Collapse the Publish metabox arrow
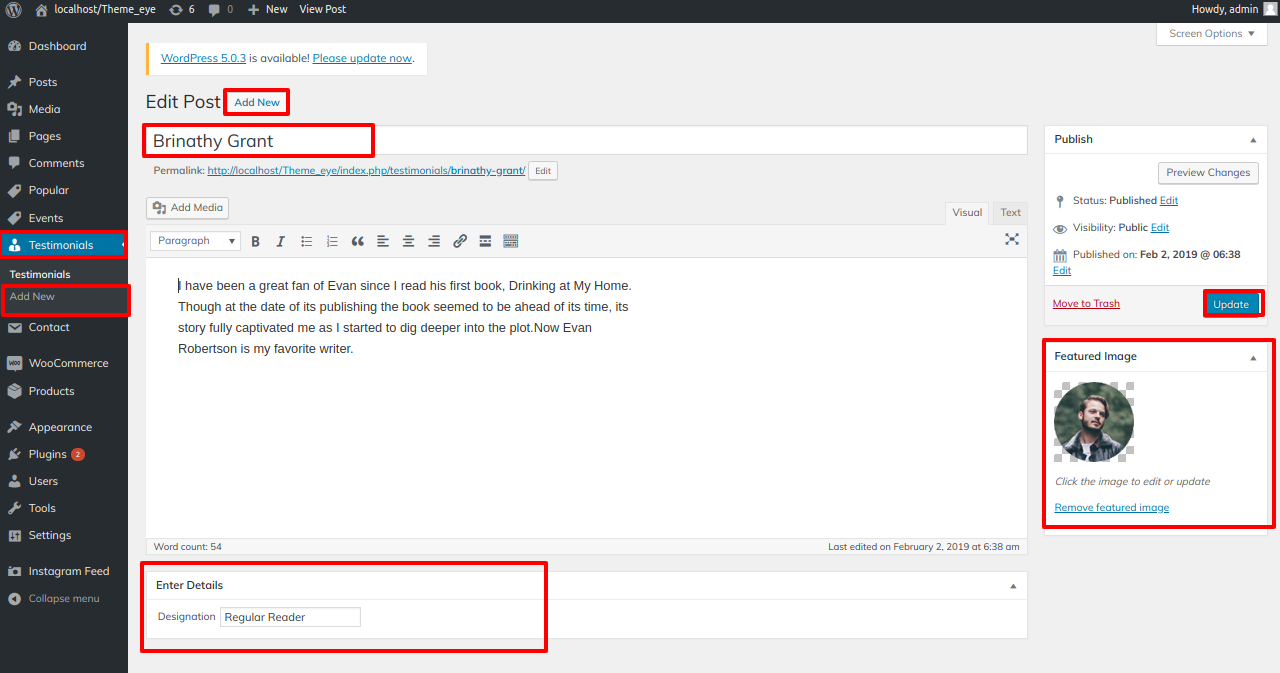This screenshot has width=1280, height=673. [x=1253, y=140]
